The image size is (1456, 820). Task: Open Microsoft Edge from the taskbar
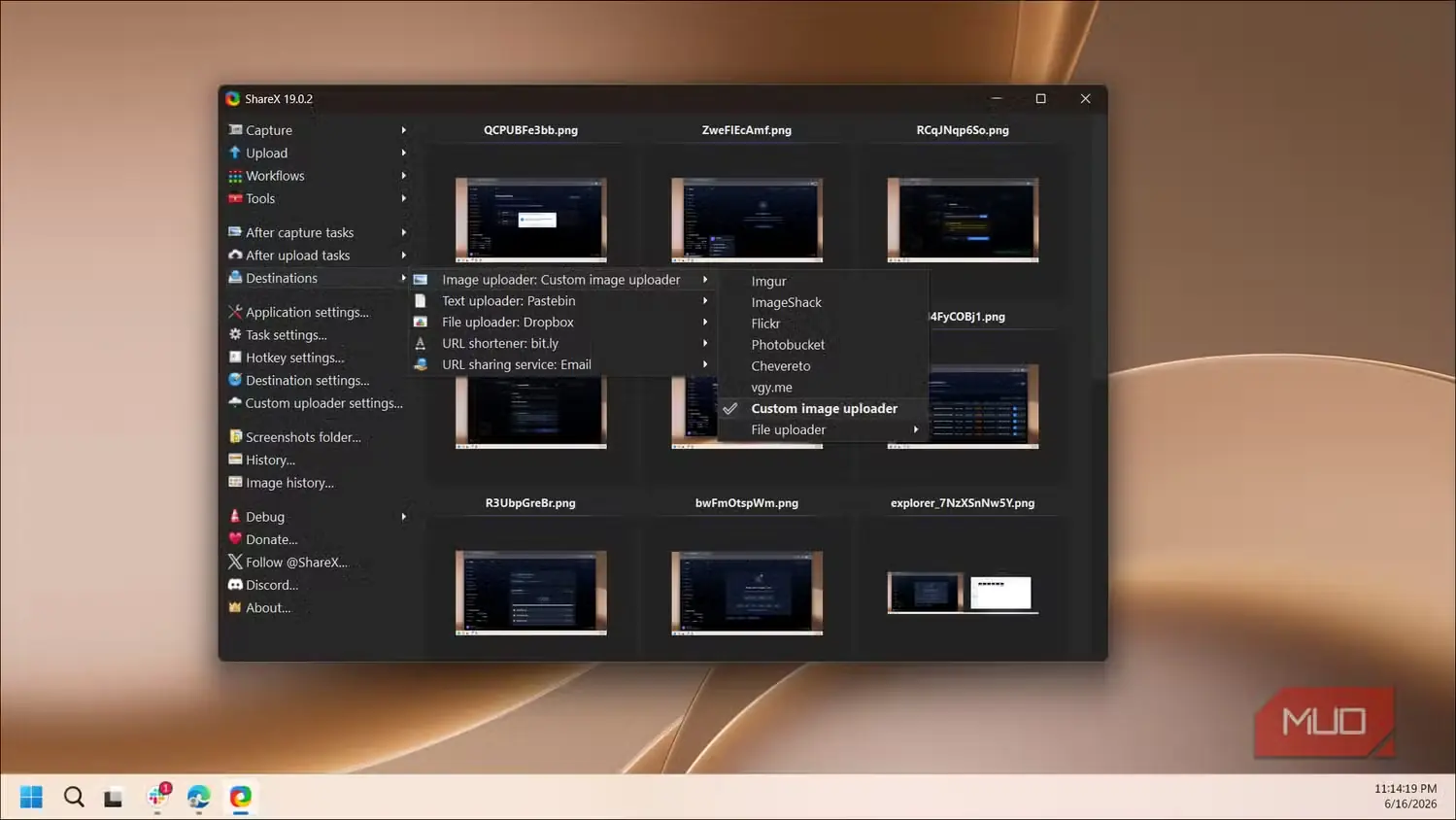(199, 798)
